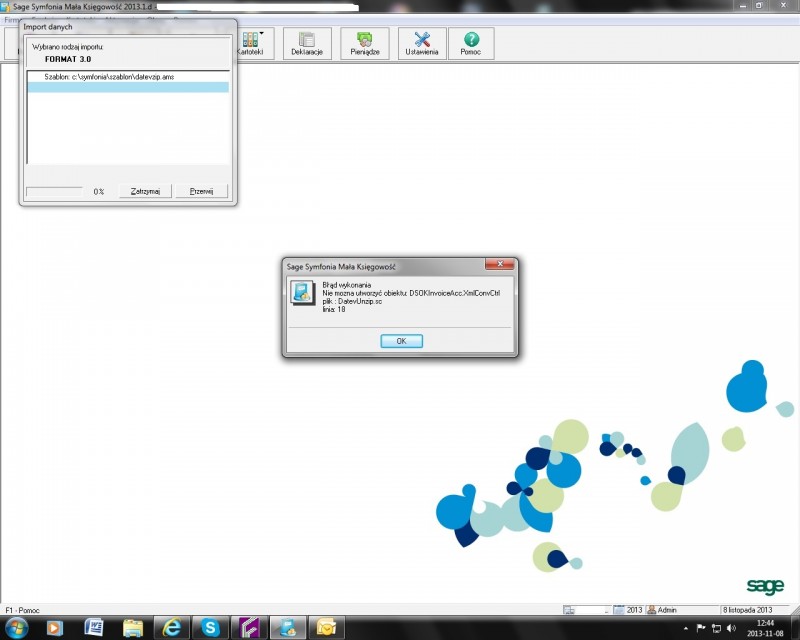Click the error dialog application icon
The image size is (800, 640).
[x=303, y=293]
